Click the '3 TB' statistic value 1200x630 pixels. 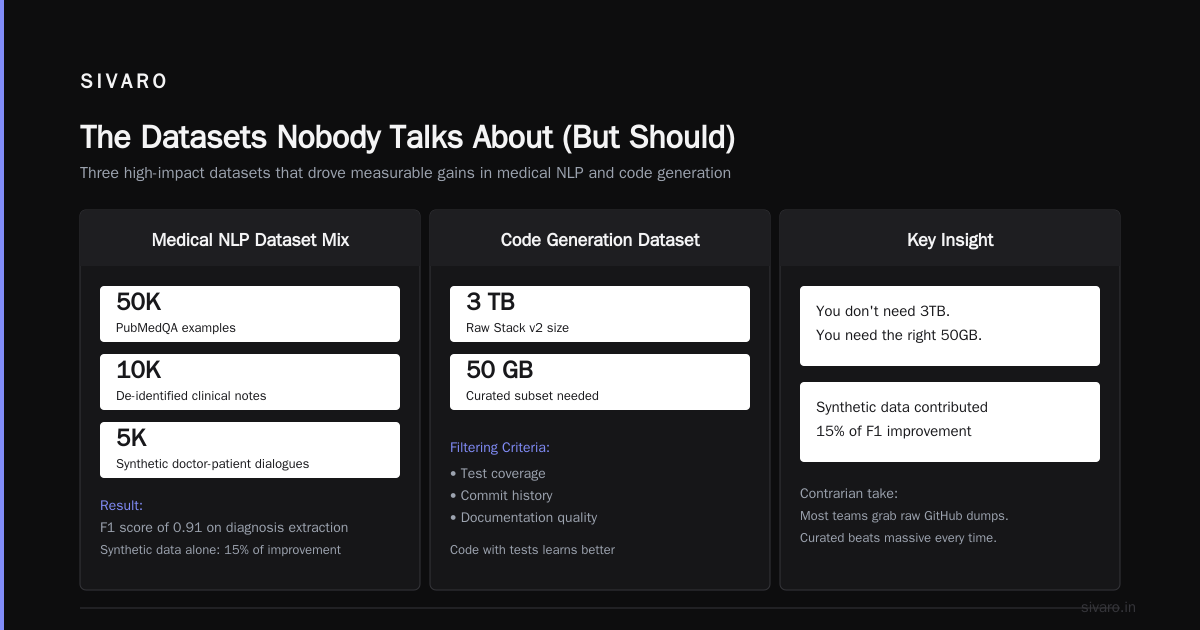point(491,302)
